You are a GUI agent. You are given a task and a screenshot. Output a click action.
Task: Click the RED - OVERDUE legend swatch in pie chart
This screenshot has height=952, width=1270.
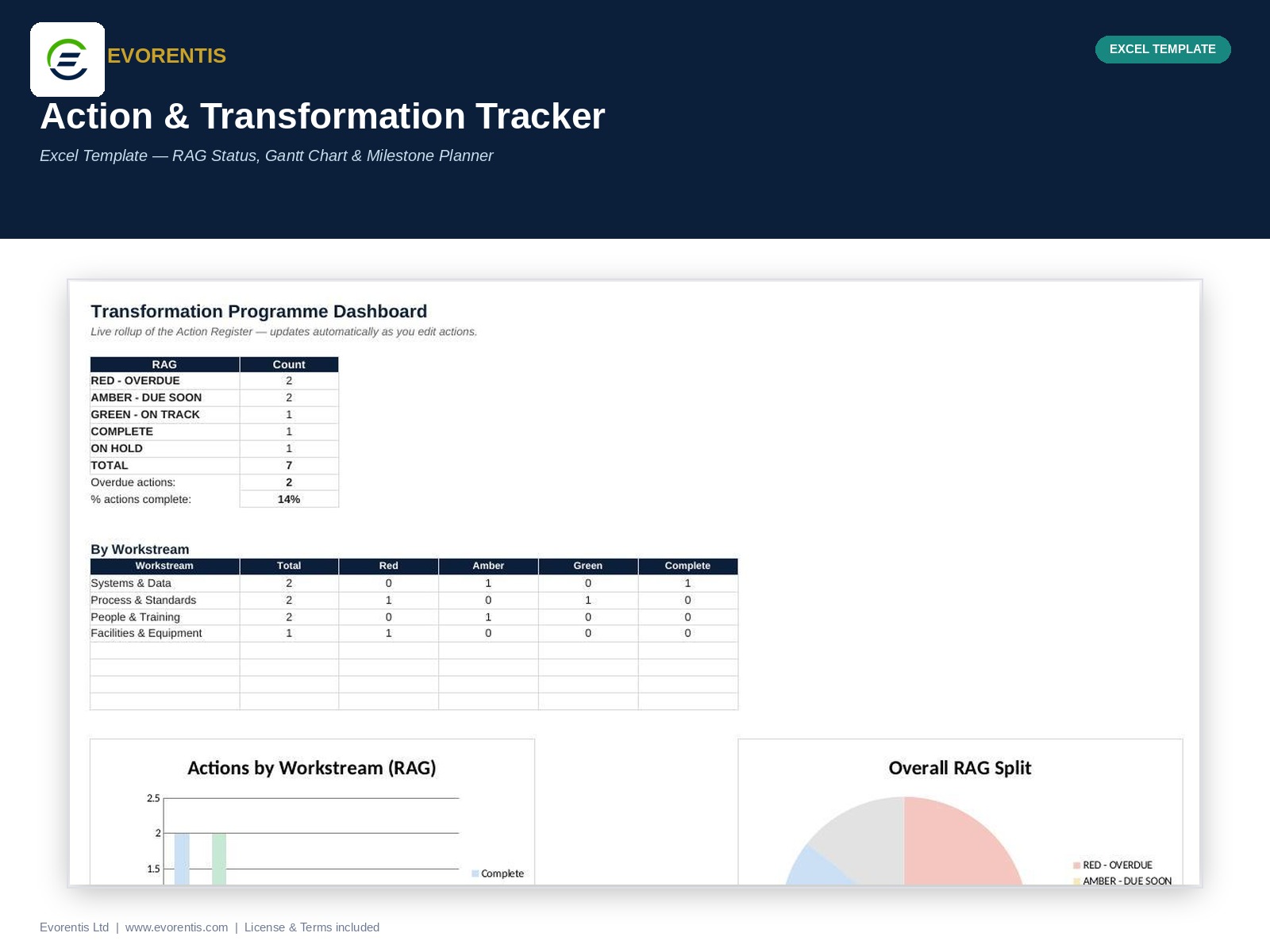pos(1077,866)
